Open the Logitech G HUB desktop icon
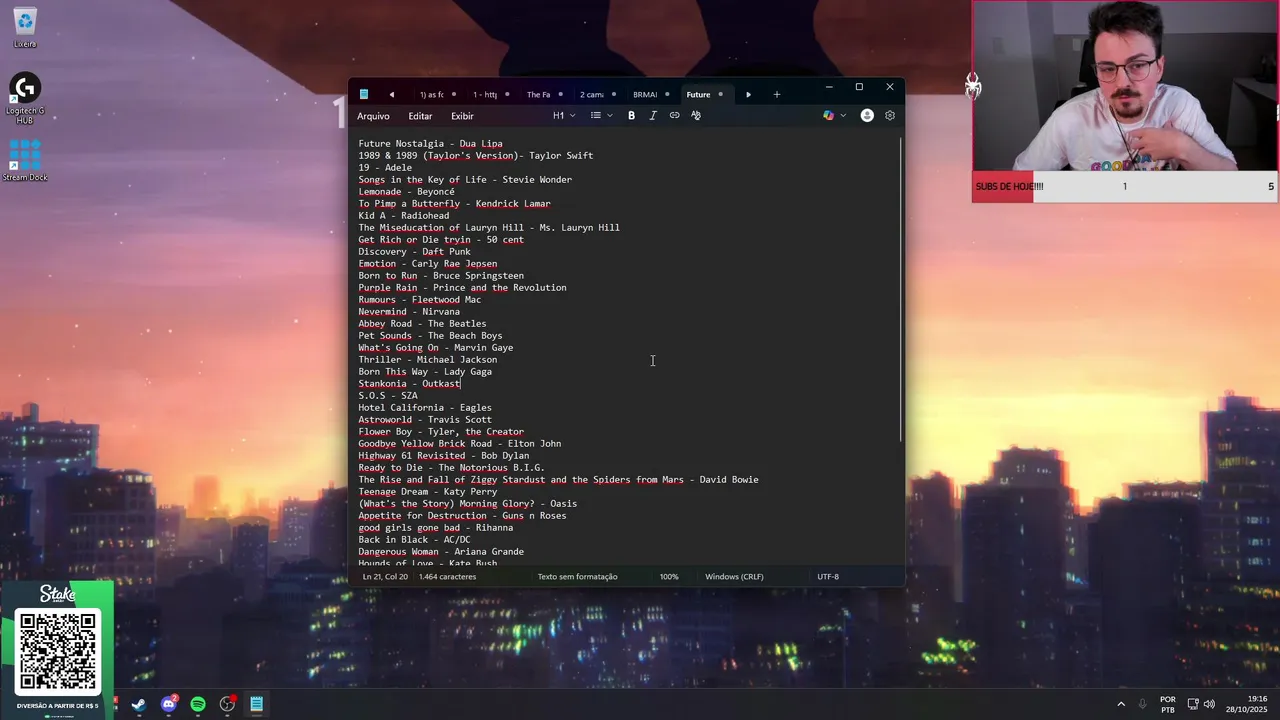Screen dimensions: 1280x720 pos(25,100)
